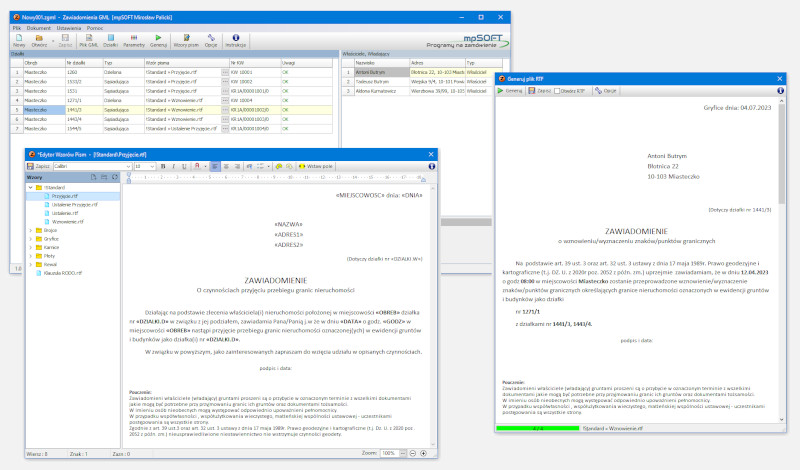Open the Calibri font name dropdown

[x=128, y=167]
